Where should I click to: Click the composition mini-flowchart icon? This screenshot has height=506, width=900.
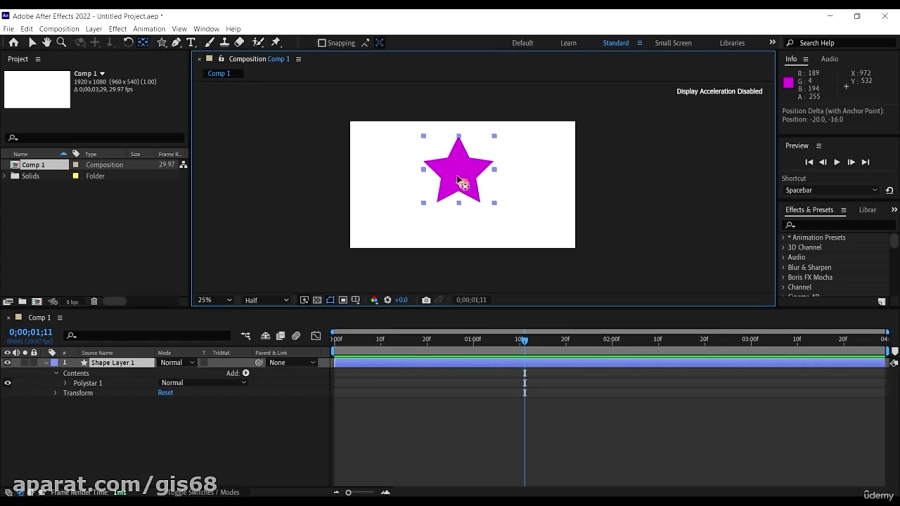pyautogui.click(x=246, y=336)
